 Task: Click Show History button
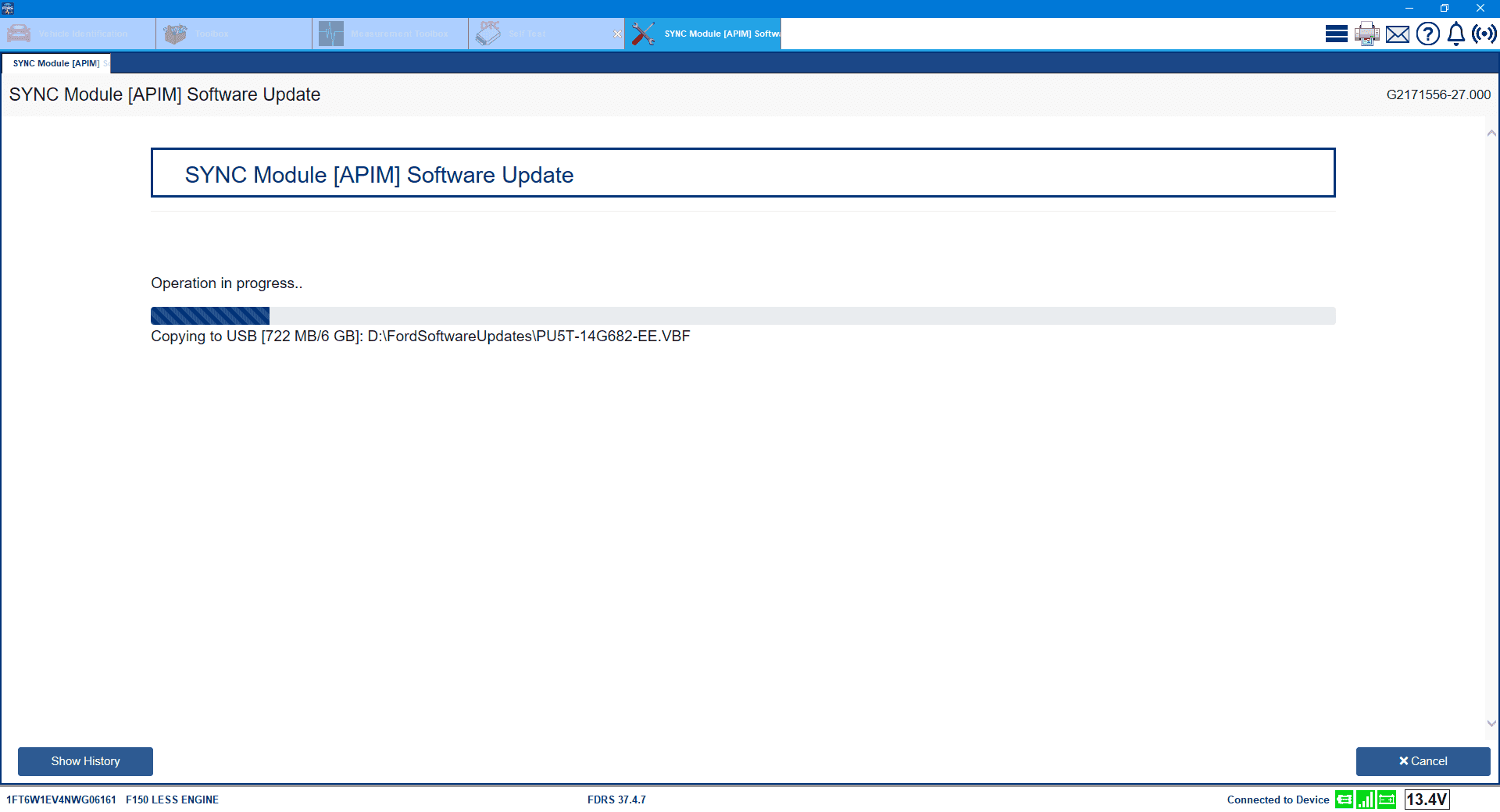85,761
